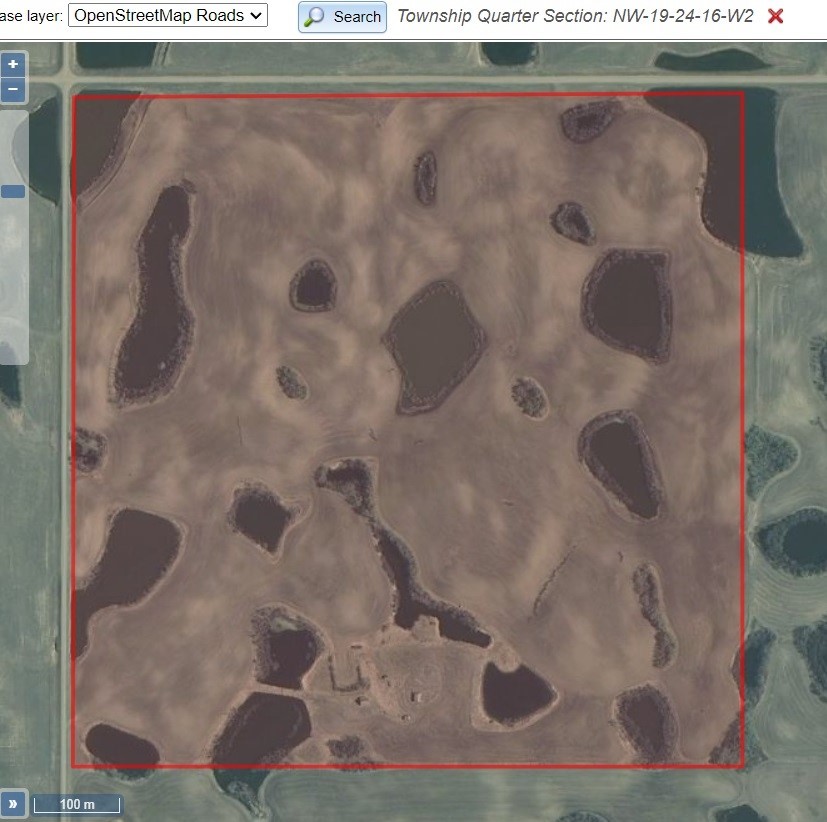Click the 100 m scale bar

point(77,805)
